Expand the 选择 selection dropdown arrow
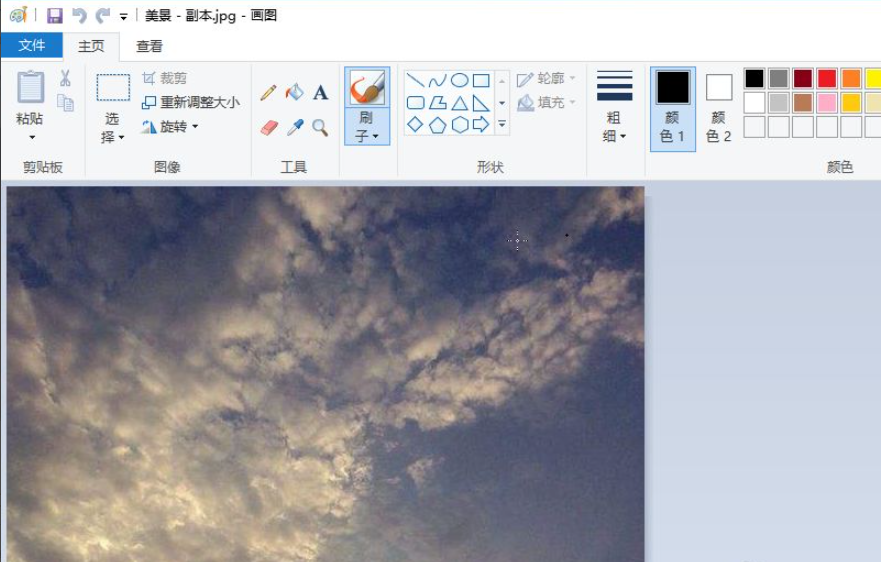This screenshot has width=881, height=562. point(112,136)
